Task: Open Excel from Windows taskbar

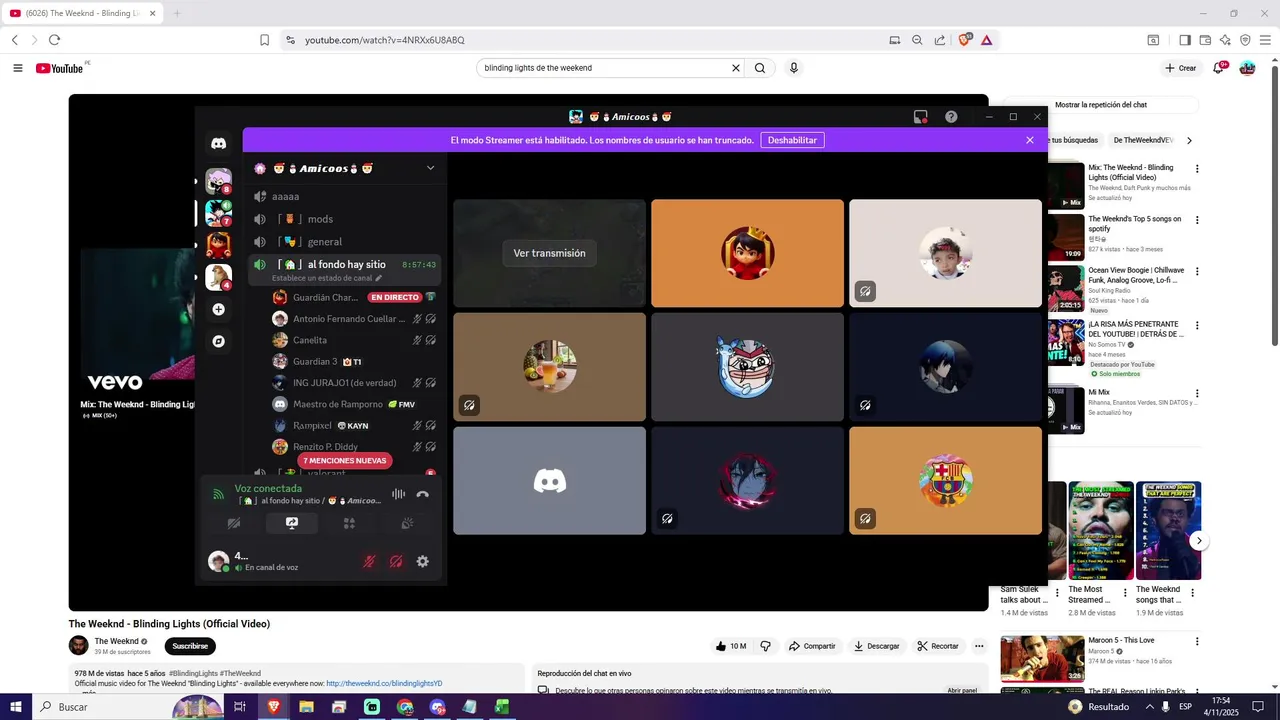Action: coord(502,707)
